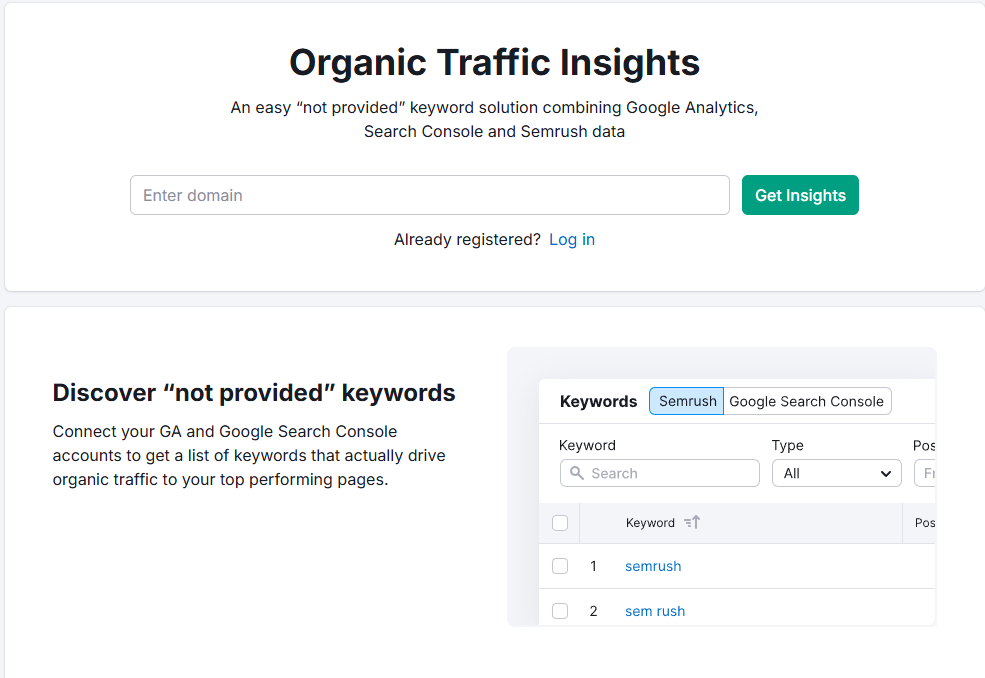
Task: Click the Keywords panel title
Action: click(x=598, y=402)
